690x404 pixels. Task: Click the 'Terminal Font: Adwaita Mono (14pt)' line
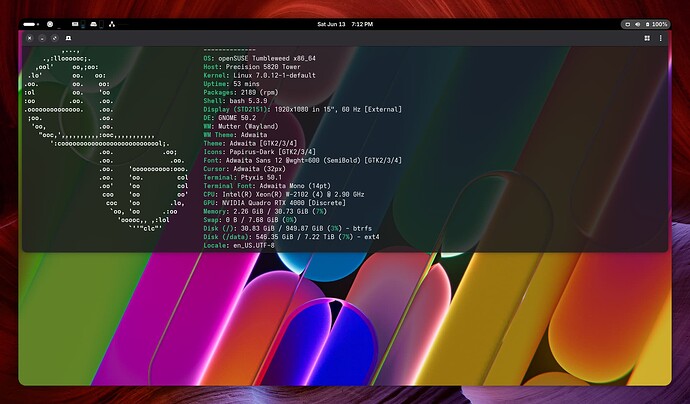(267, 186)
